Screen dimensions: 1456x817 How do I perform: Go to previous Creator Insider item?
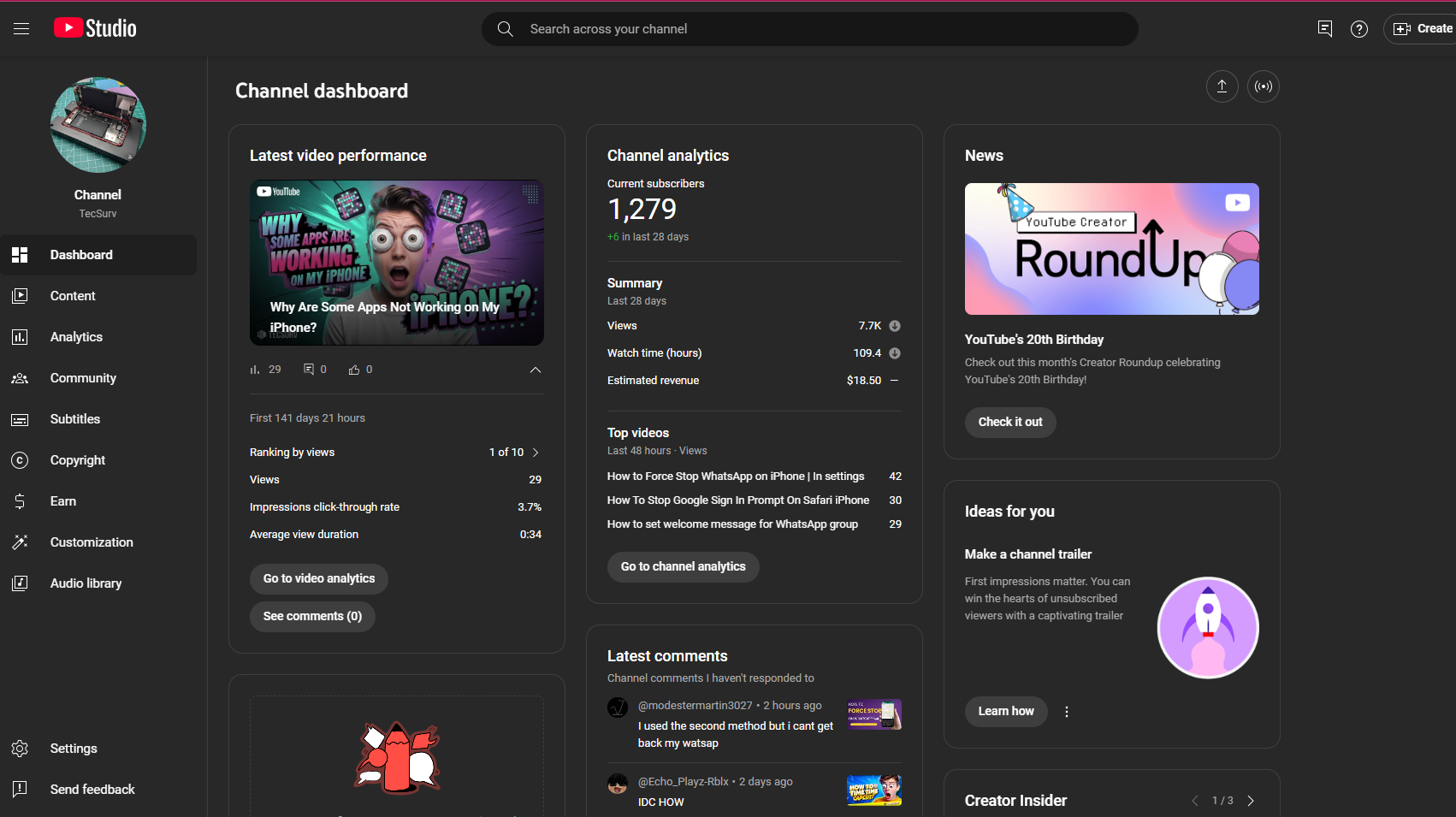tap(1195, 802)
